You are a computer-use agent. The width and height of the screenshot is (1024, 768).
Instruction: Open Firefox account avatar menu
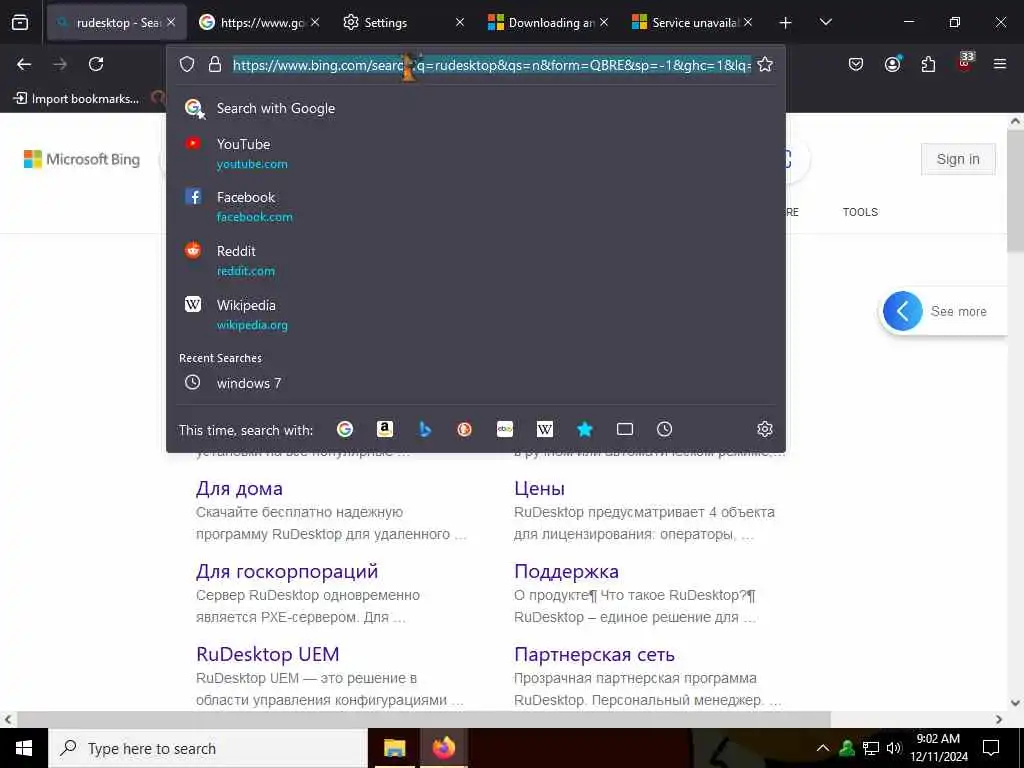point(892,64)
